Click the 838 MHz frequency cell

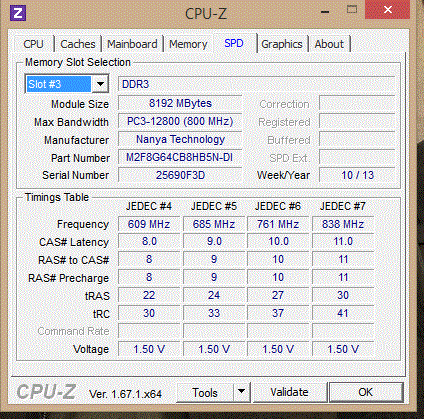point(343,224)
